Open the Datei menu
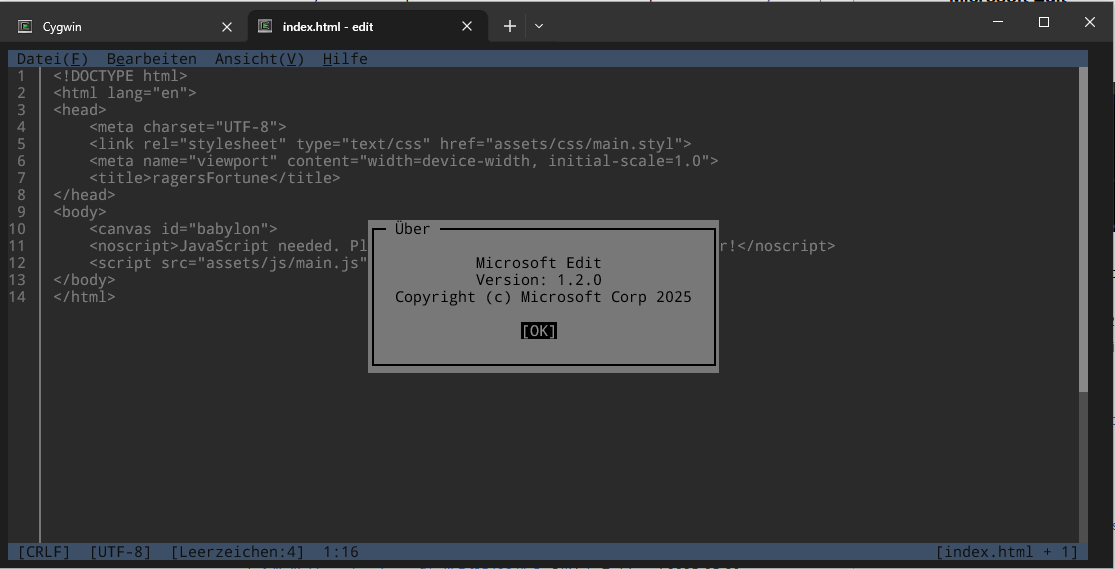This screenshot has width=1115, height=569. click(52, 59)
